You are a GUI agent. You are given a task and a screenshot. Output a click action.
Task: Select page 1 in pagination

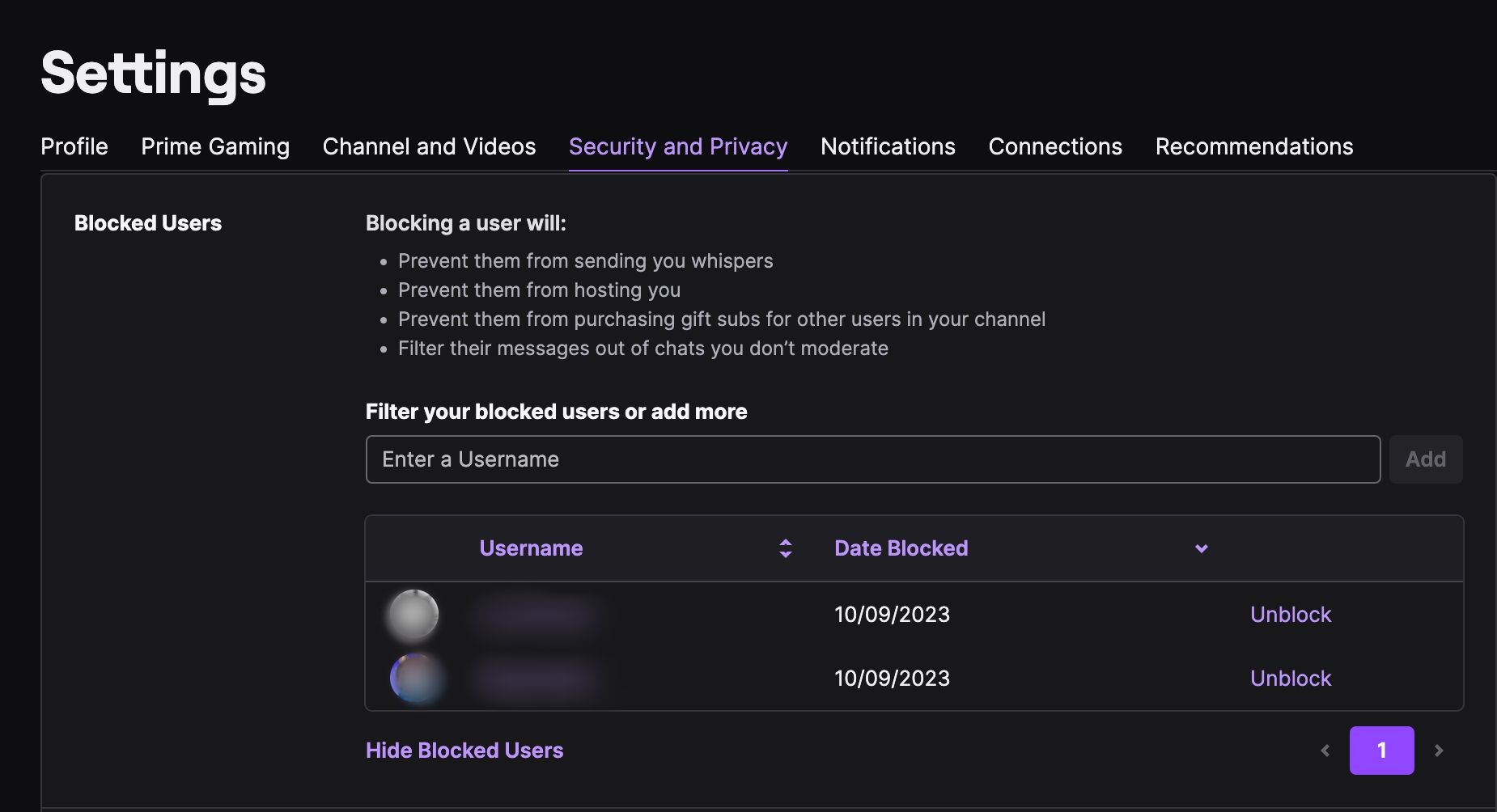[x=1381, y=750]
